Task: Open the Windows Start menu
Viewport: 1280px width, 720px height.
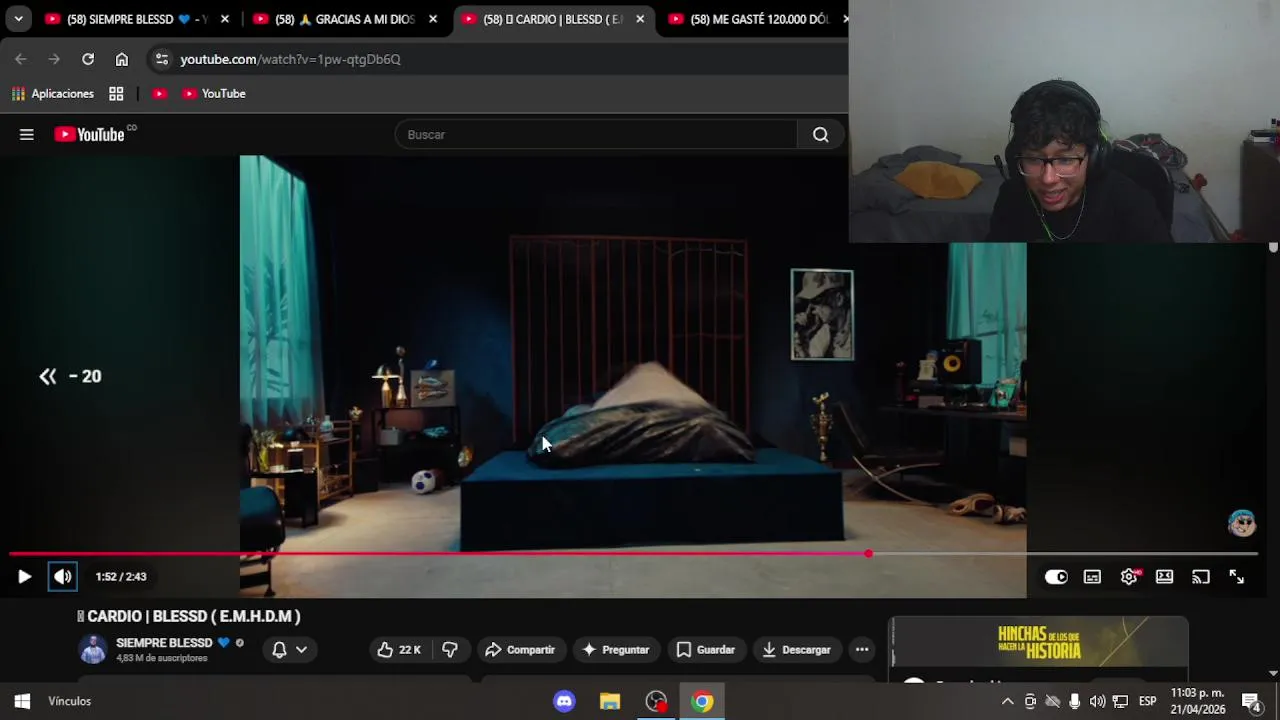Action: click(x=22, y=701)
